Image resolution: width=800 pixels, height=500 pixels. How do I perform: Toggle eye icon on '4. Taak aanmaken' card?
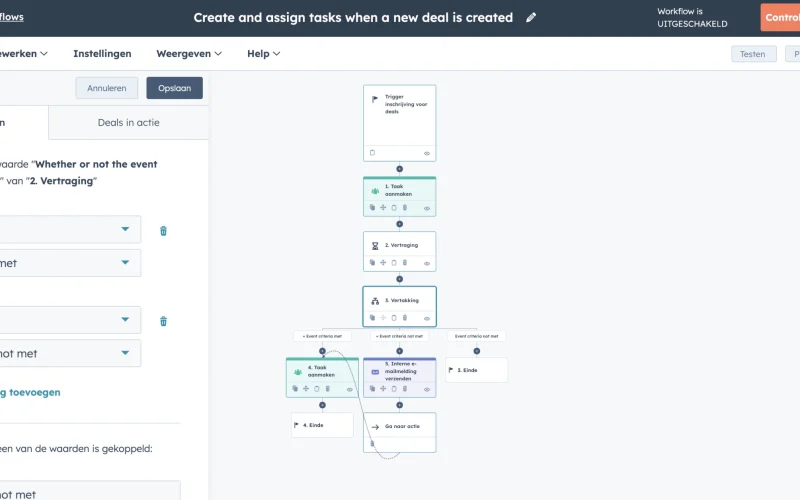pyautogui.click(x=349, y=389)
